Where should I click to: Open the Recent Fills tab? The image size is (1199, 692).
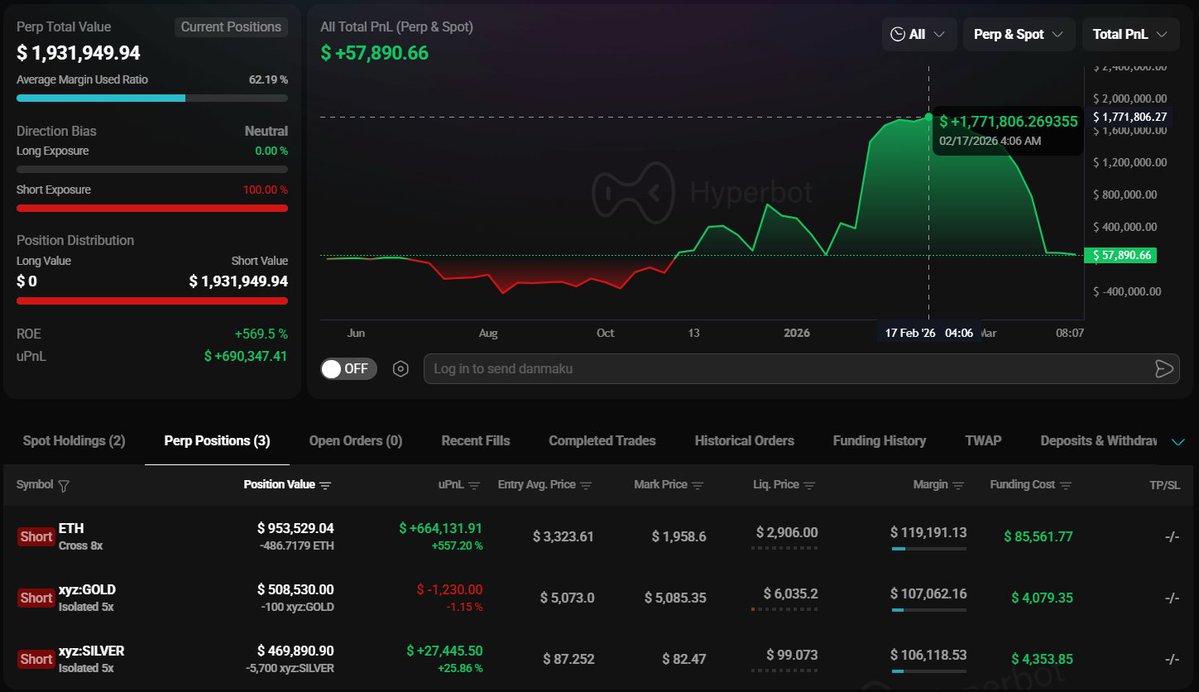pos(475,441)
